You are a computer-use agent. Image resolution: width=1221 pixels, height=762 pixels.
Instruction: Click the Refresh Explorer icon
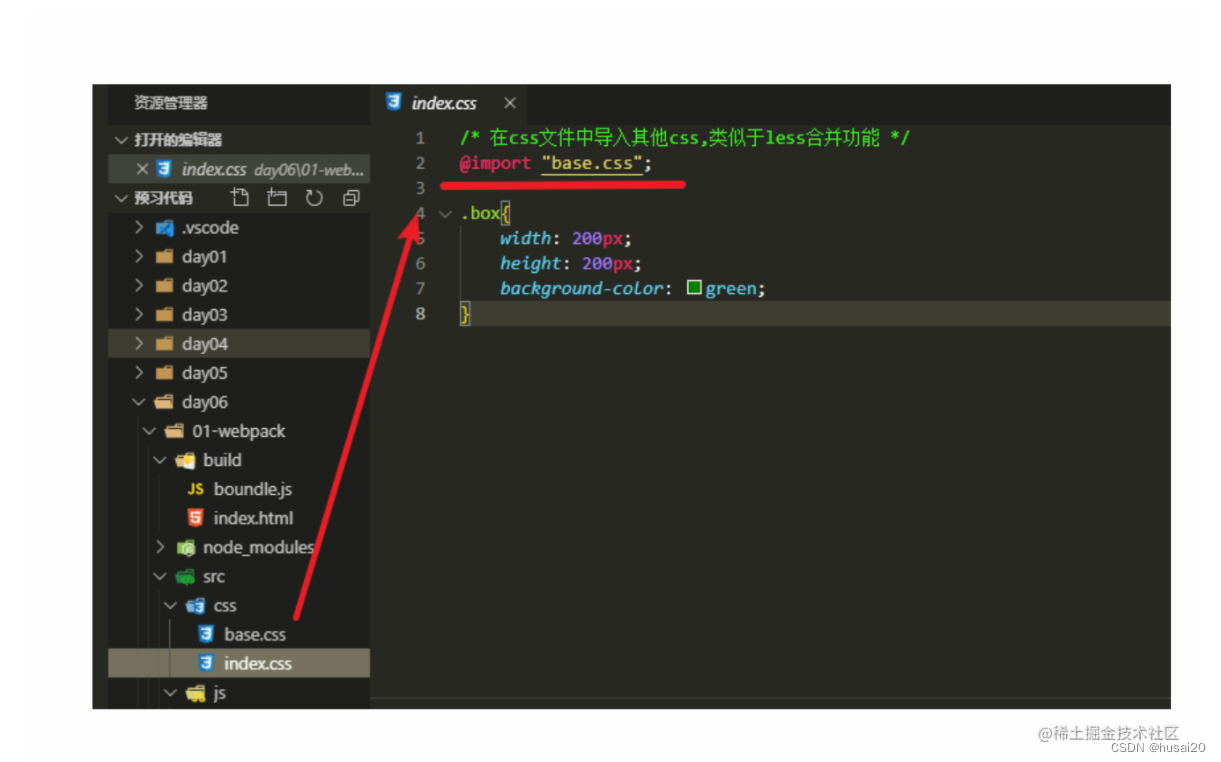tap(314, 197)
